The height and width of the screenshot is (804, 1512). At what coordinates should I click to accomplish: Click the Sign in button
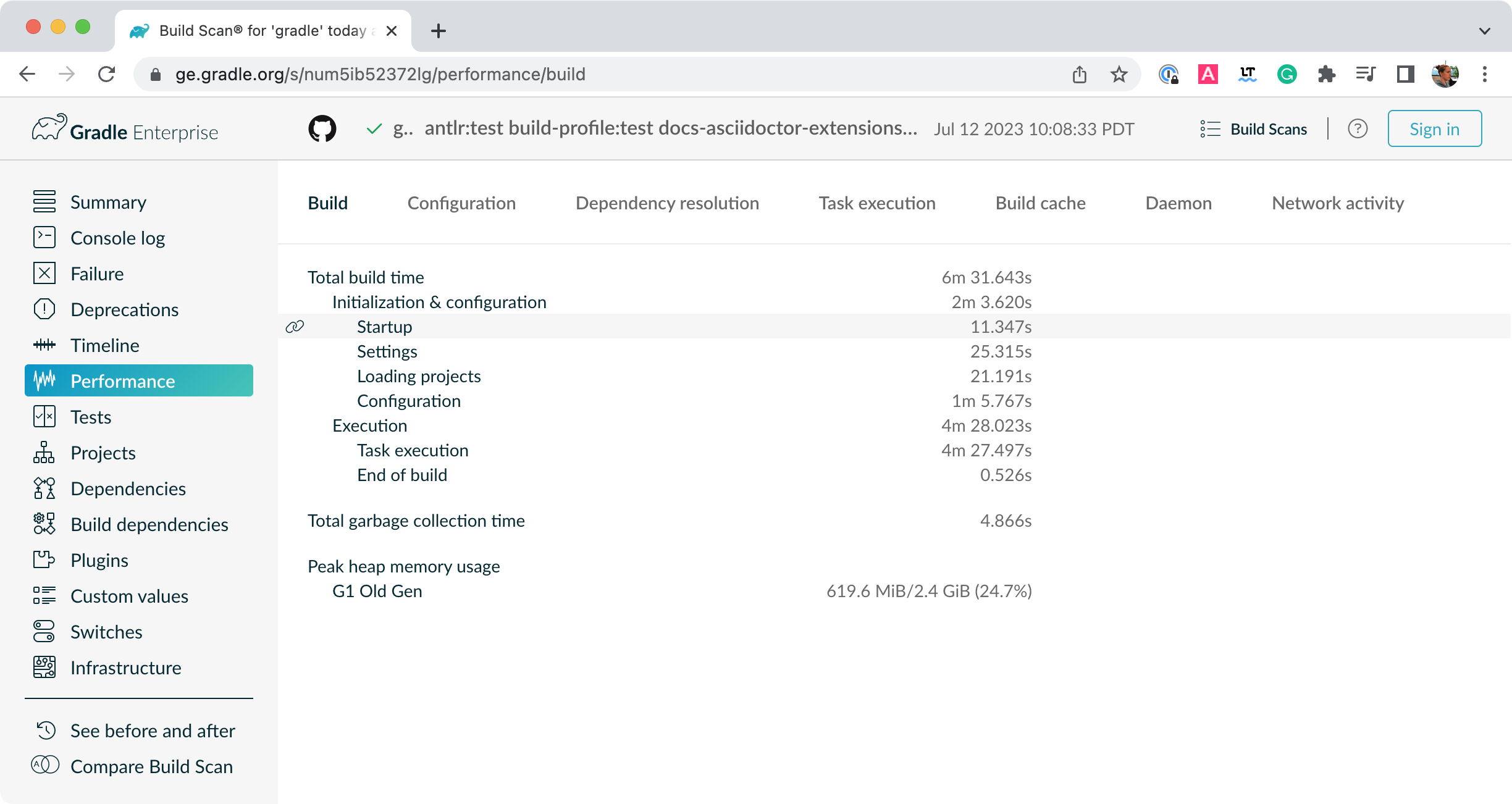(1434, 128)
